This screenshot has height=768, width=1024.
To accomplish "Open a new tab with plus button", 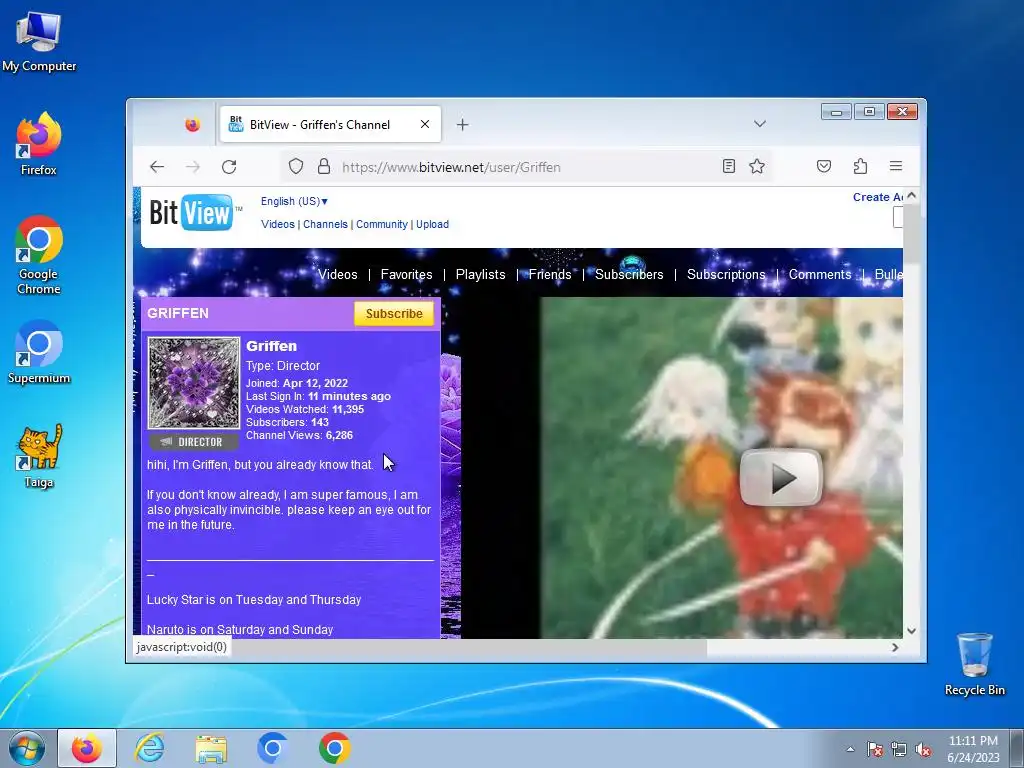I will pos(462,124).
